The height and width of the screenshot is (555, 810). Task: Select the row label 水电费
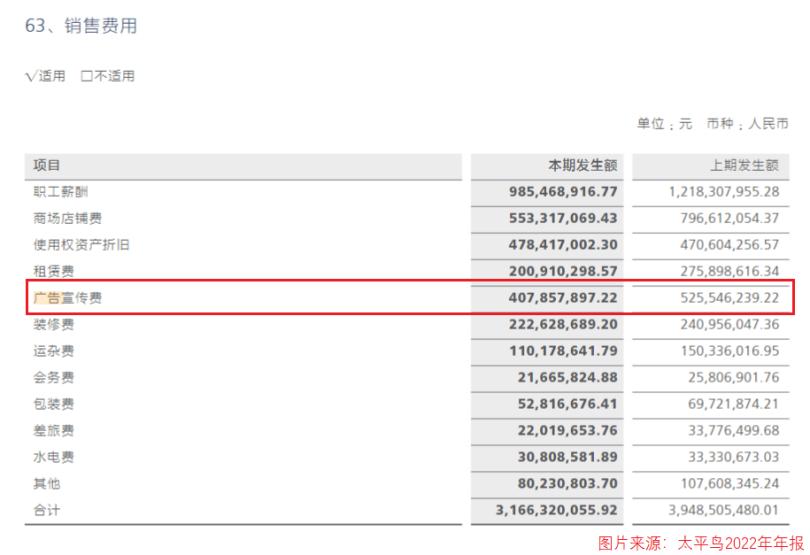point(54,457)
